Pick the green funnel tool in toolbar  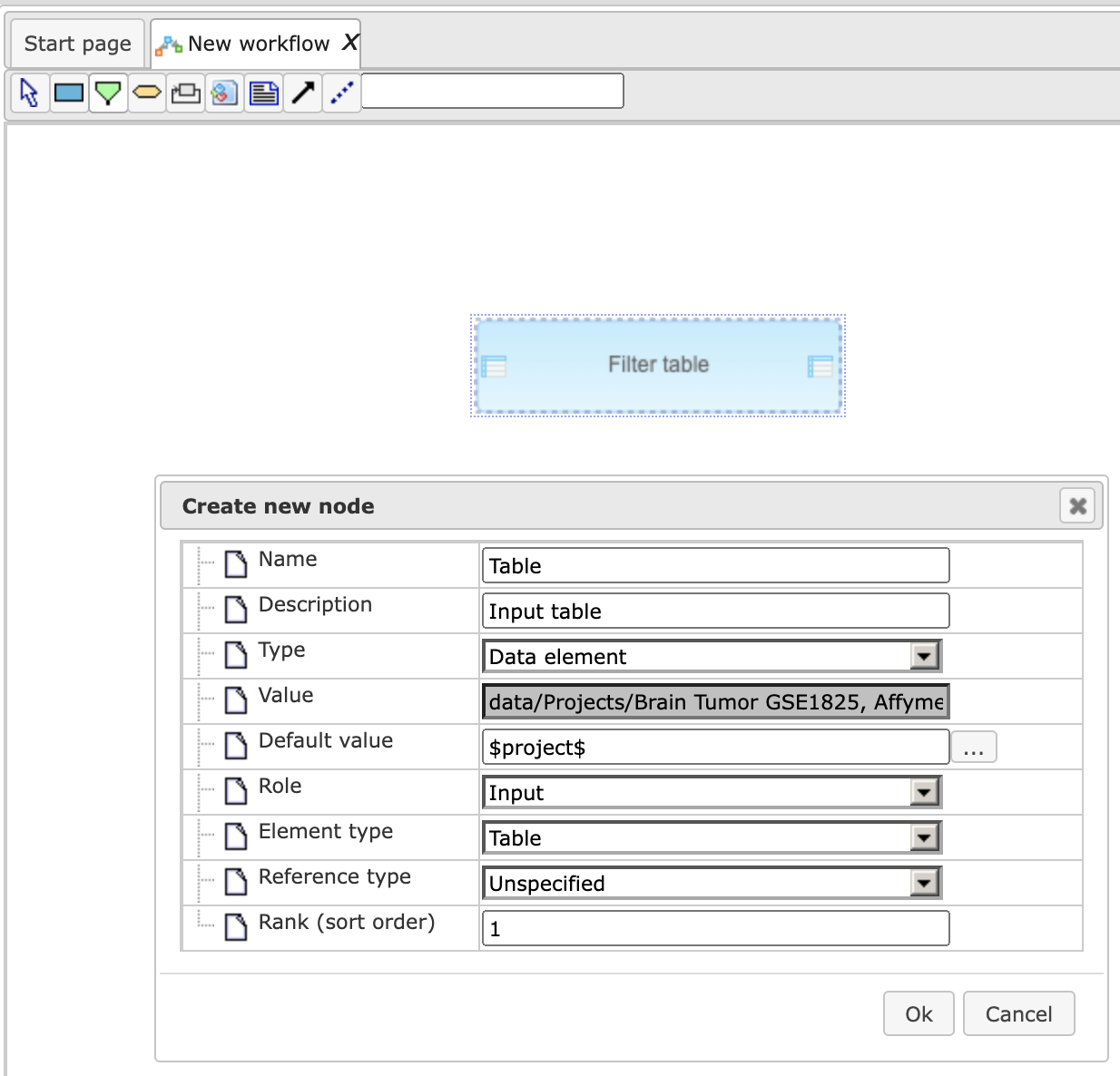108,93
